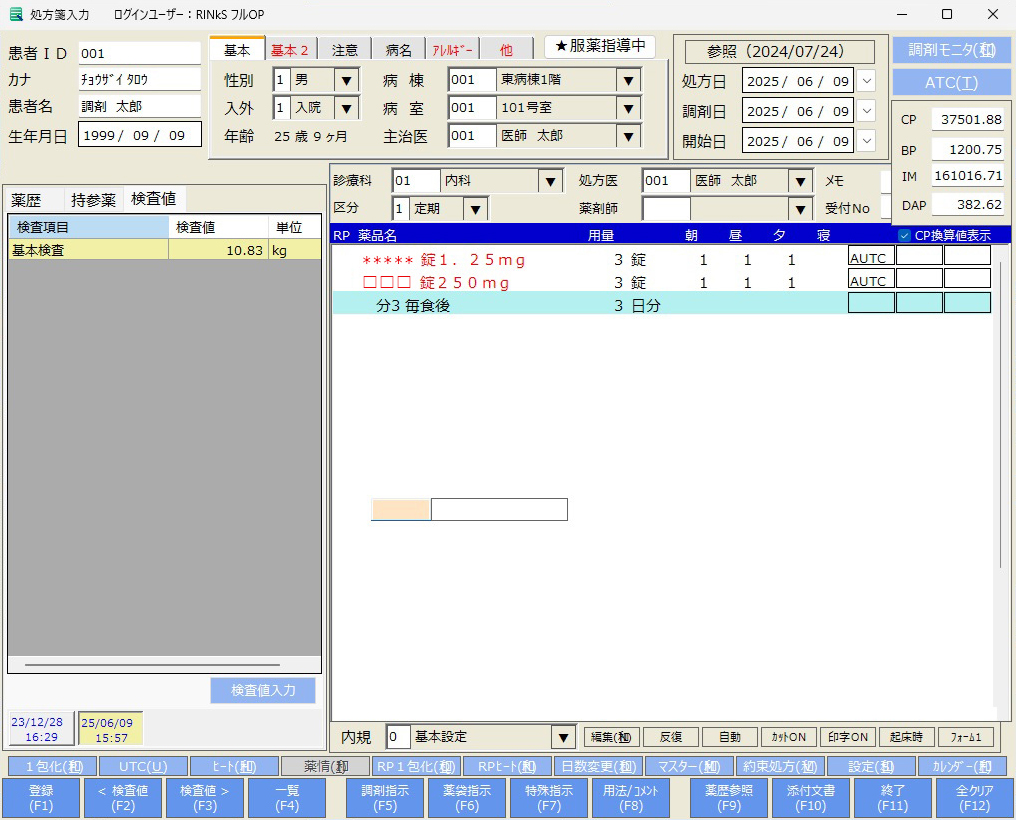Open the 内規 基本設定 dropdown
1016x820 pixels.
tap(563, 737)
